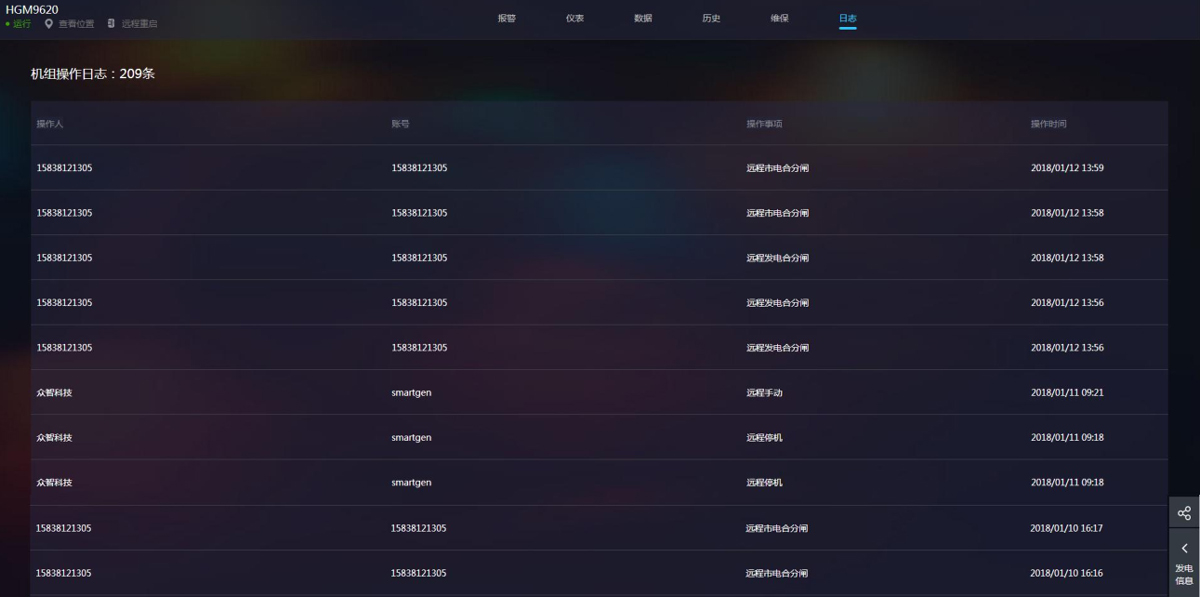Click the location pin icon for 查看位置
Image resolution: width=1200 pixels, height=597 pixels.
point(48,23)
